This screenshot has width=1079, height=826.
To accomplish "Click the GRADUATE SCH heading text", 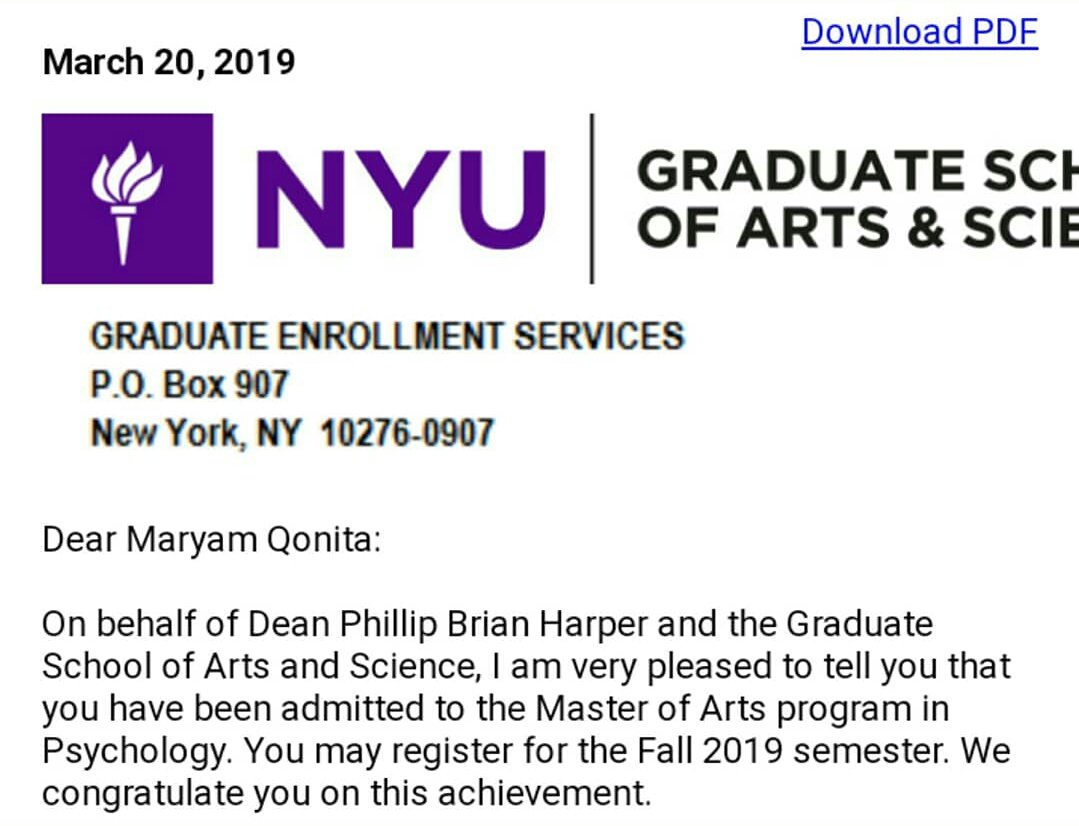I will (856, 171).
